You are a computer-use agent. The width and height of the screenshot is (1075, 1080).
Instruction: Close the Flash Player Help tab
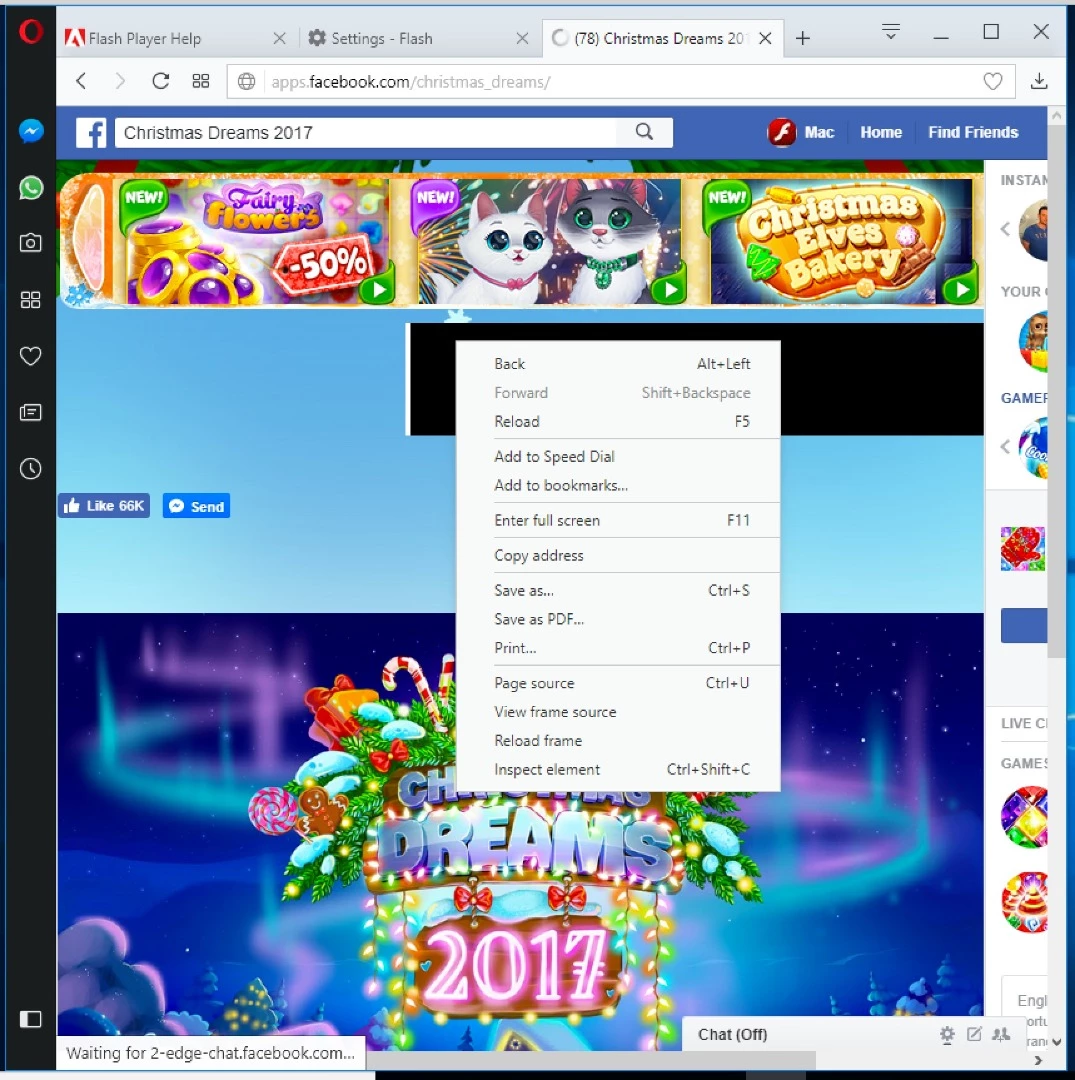coord(279,39)
